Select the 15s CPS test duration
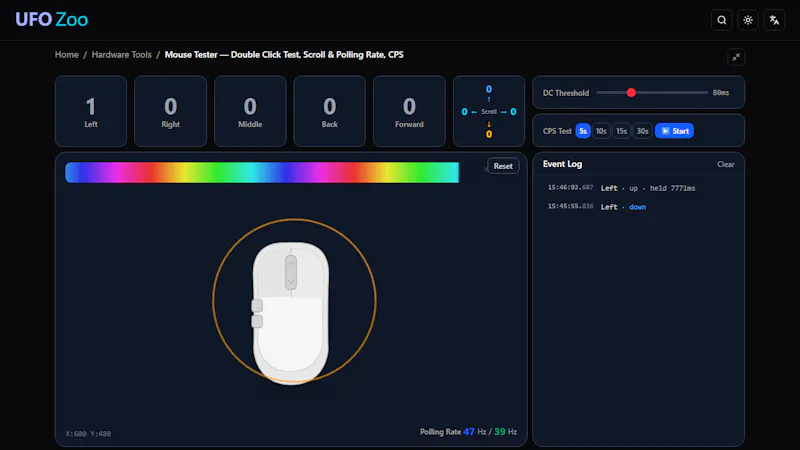This screenshot has height=450, width=800. click(621, 131)
